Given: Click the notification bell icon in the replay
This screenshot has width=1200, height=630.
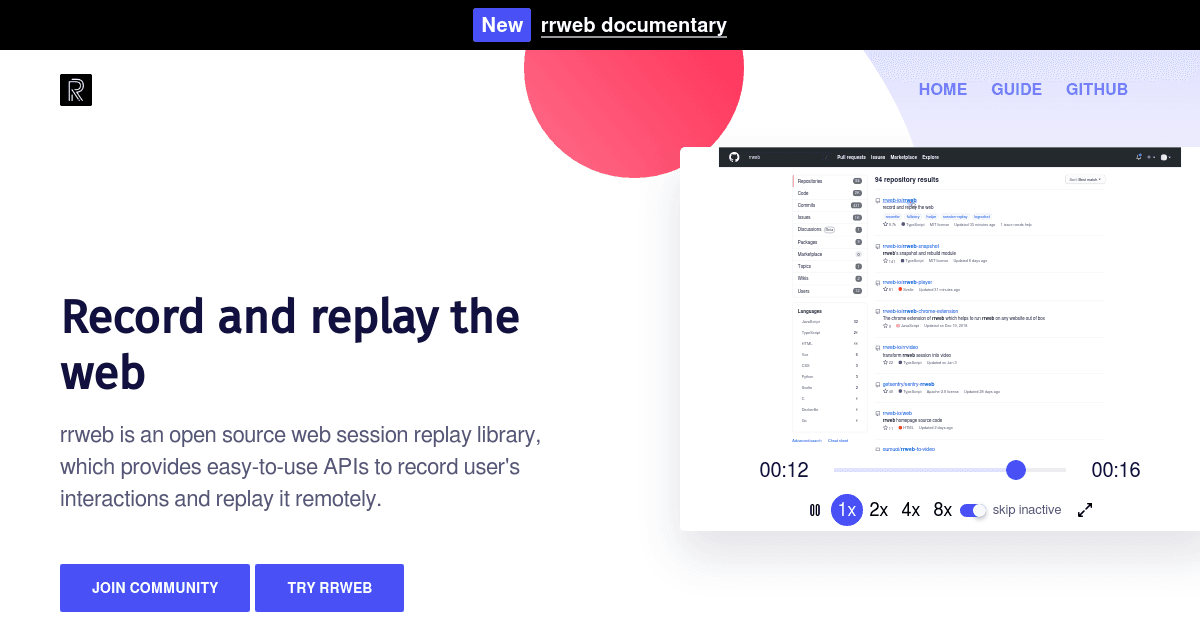Looking at the screenshot, I should (1138, 156).
